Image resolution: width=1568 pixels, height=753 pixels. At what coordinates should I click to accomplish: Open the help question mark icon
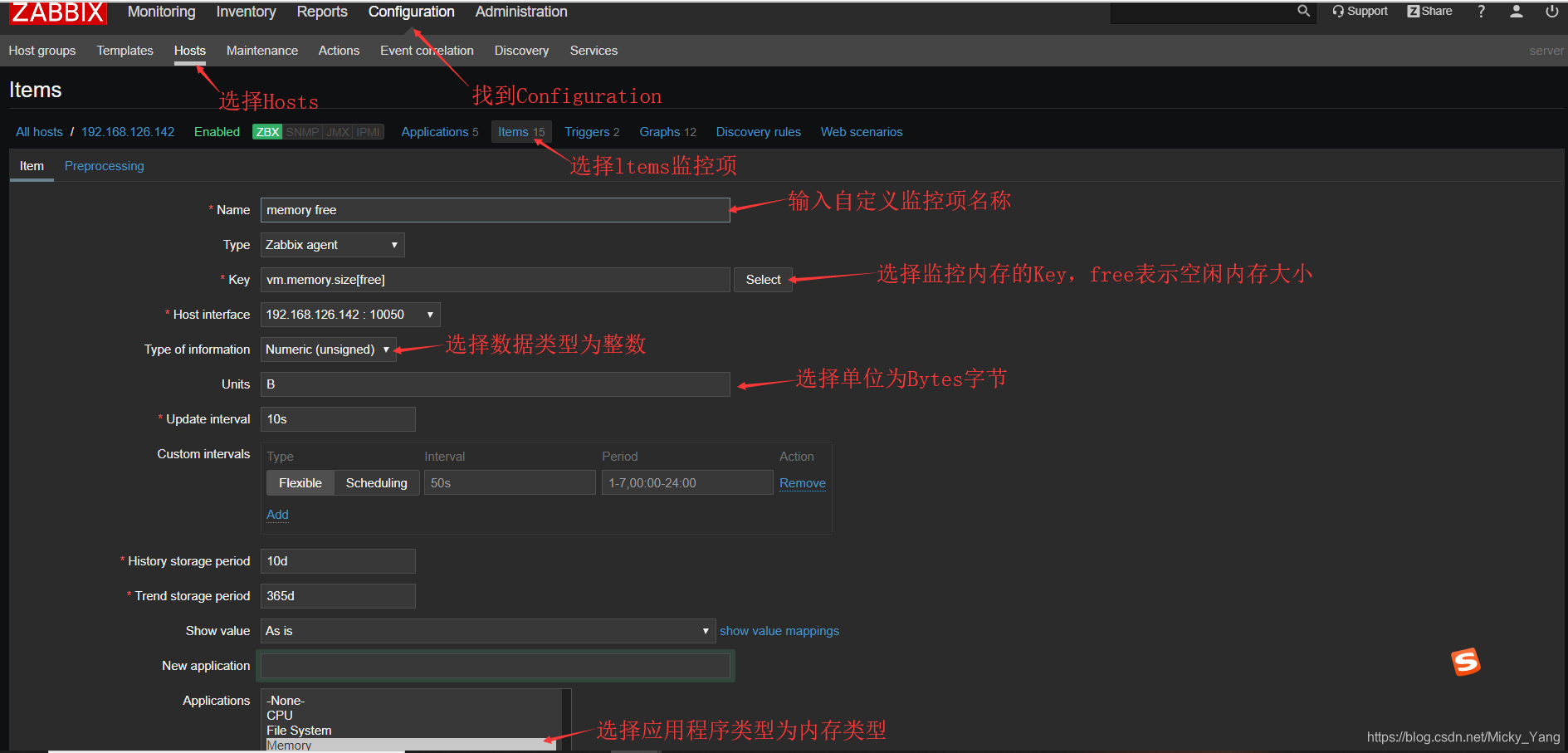click(x=1481, y=11)
